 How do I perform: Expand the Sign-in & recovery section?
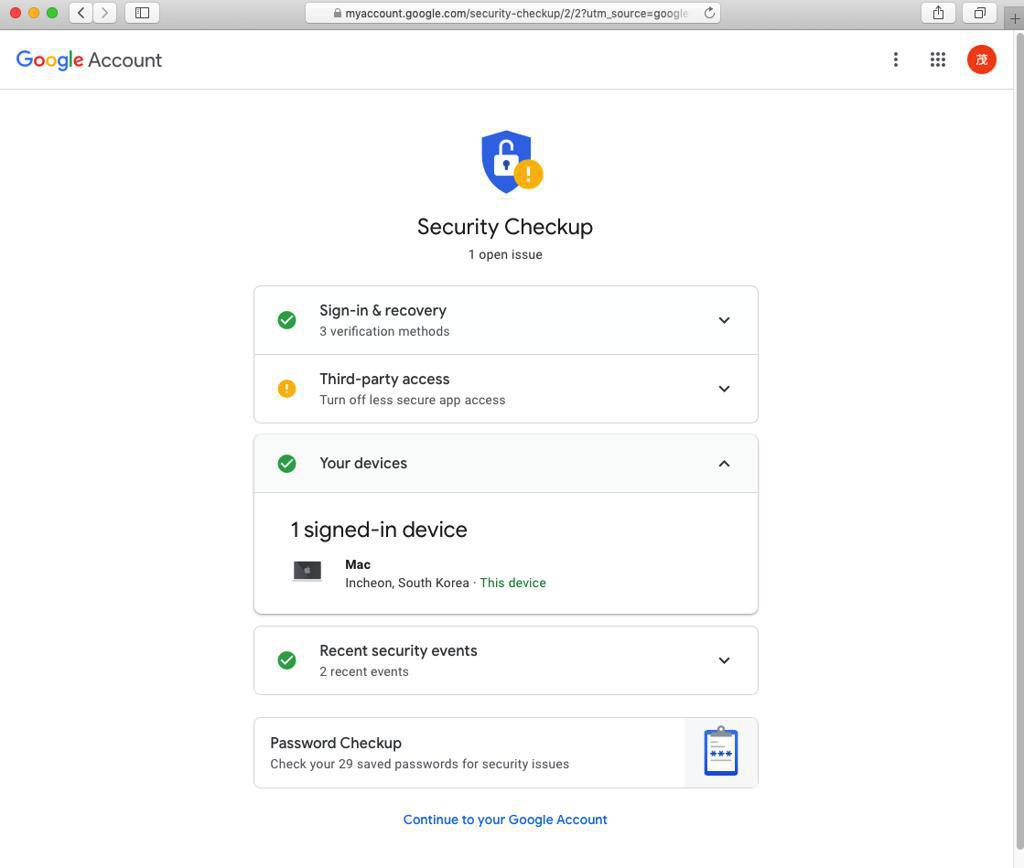coord(724,320)
